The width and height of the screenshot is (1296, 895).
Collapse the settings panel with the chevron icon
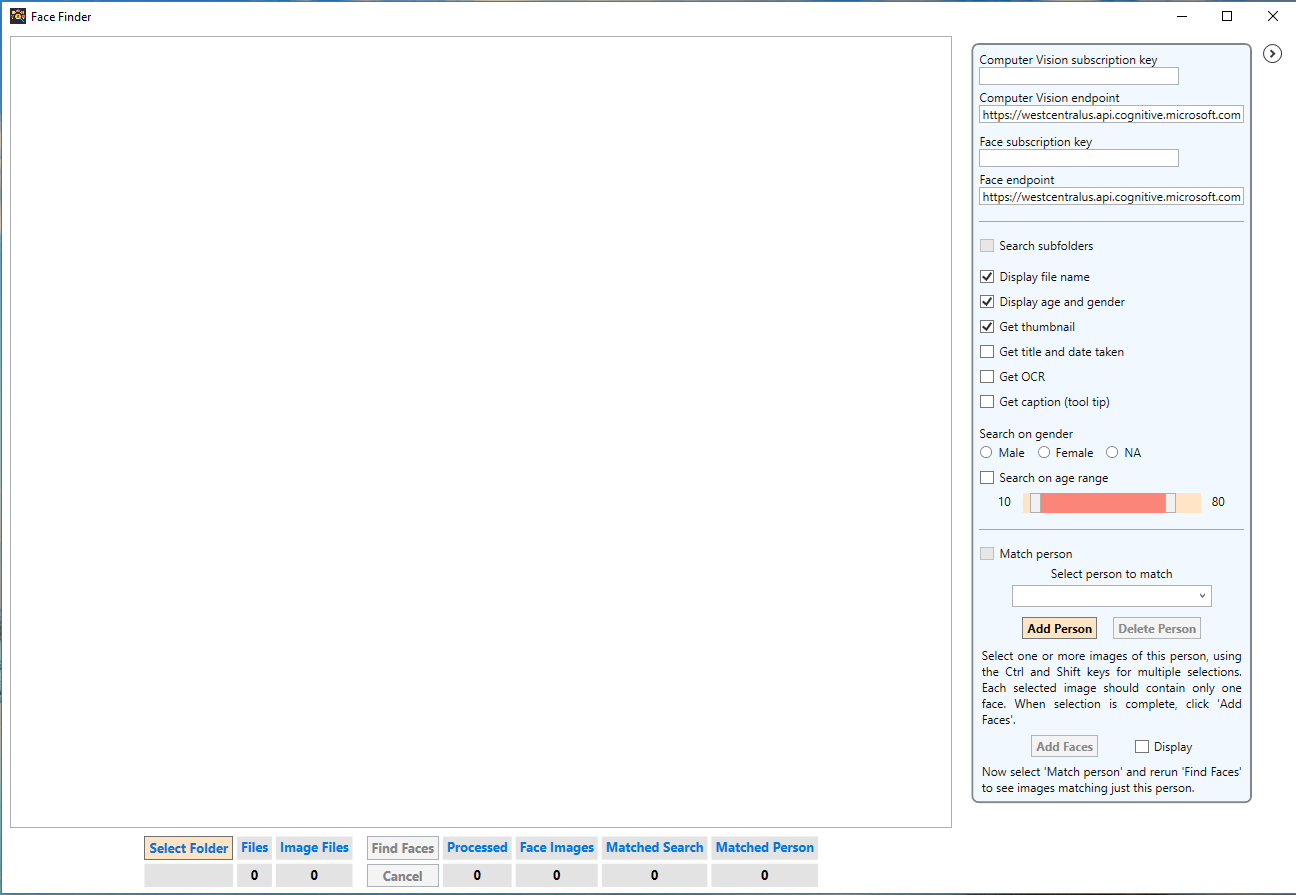point(1272,53)
